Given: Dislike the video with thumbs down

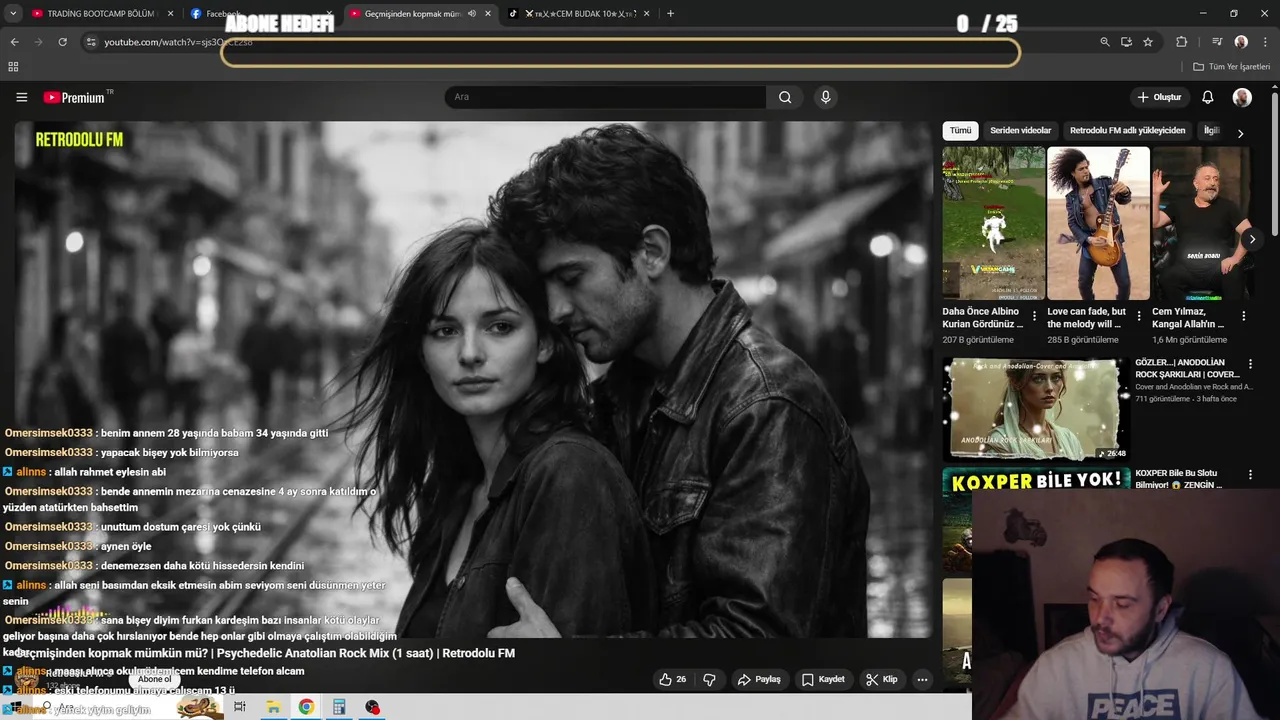Looking at the screenshot, I should (709, 679).
